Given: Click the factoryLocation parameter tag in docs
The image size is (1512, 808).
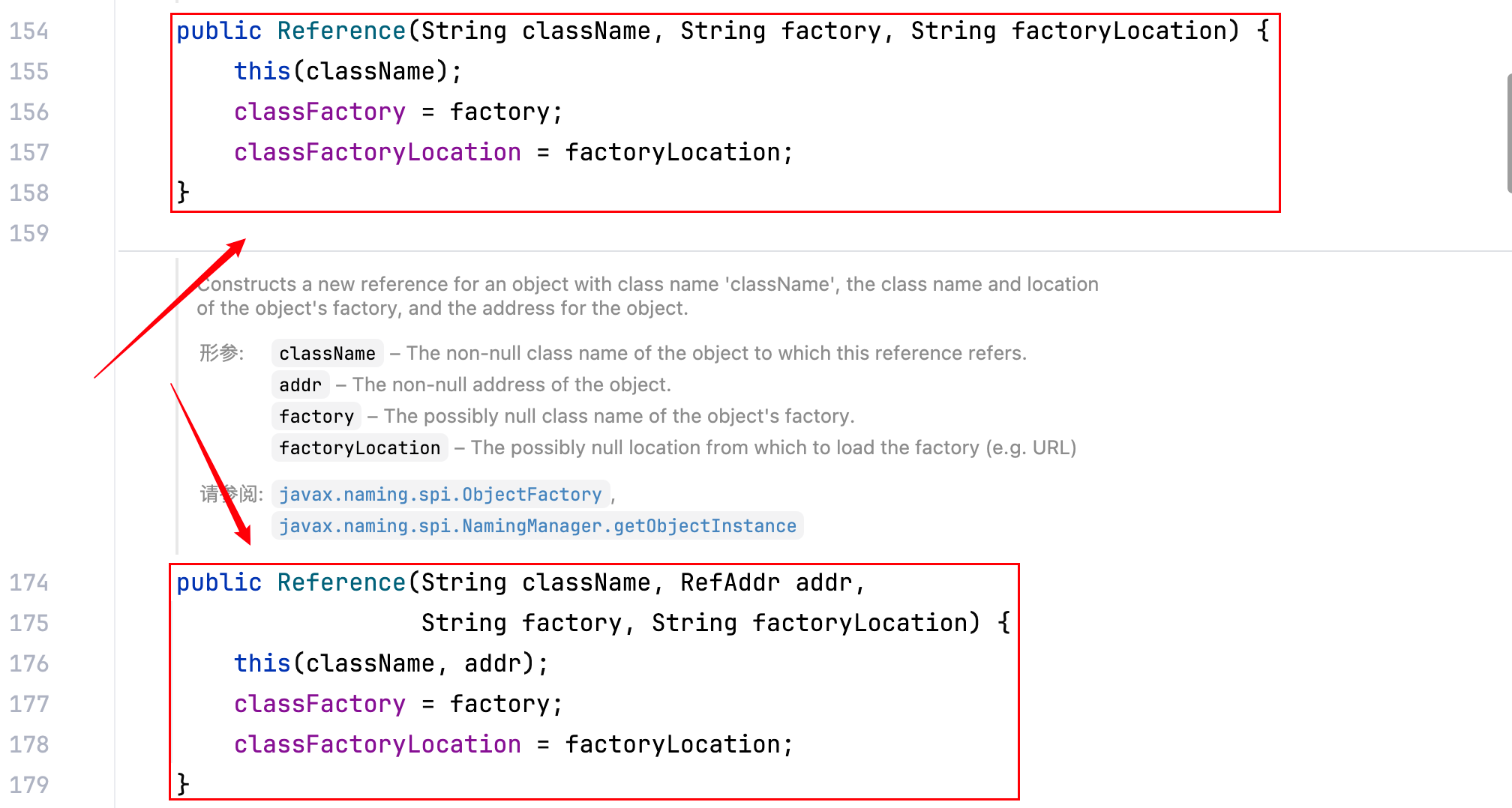Looking at the screenshot, I should coord(359,448).
